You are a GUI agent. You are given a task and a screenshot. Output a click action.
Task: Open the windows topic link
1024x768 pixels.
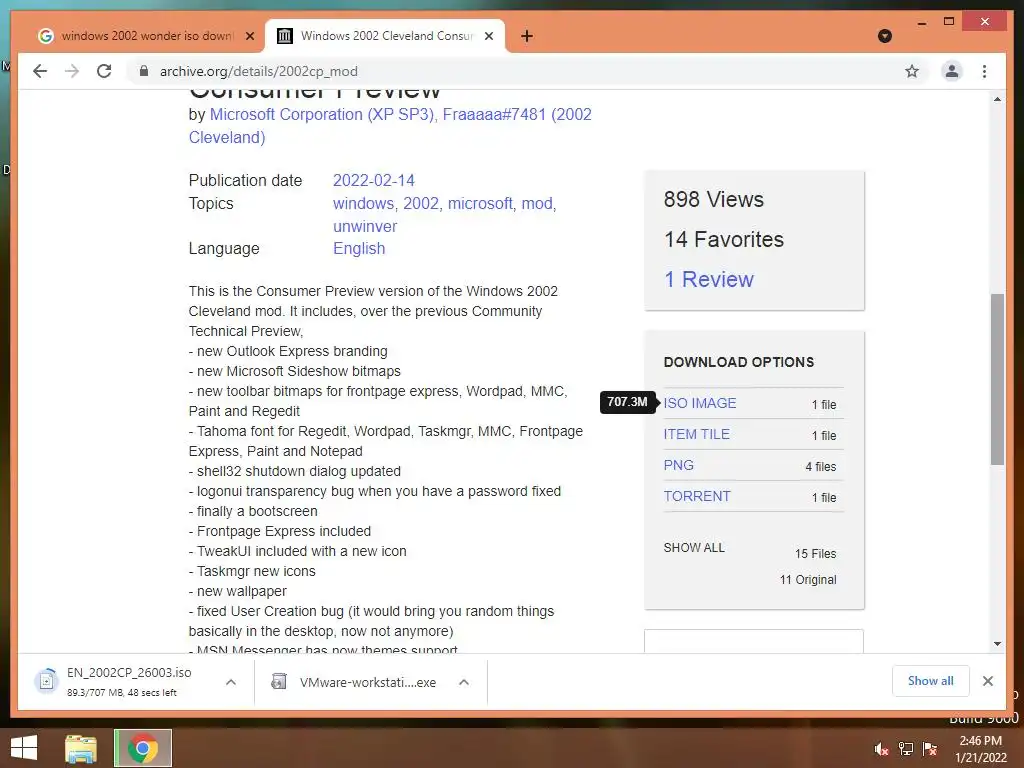(363, 204)
